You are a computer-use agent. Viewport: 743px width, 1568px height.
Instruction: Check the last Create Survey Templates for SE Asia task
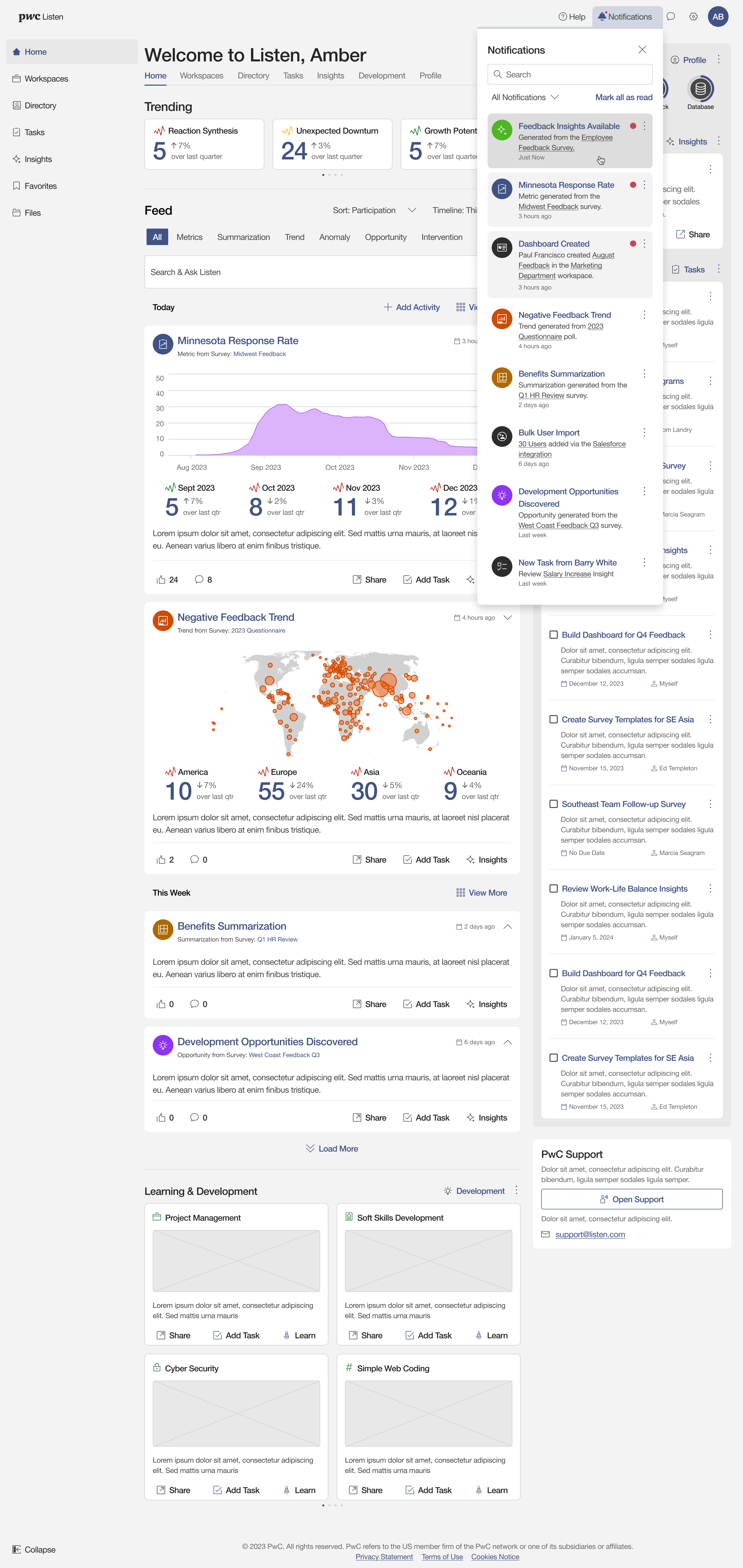tap(554, 1058)
